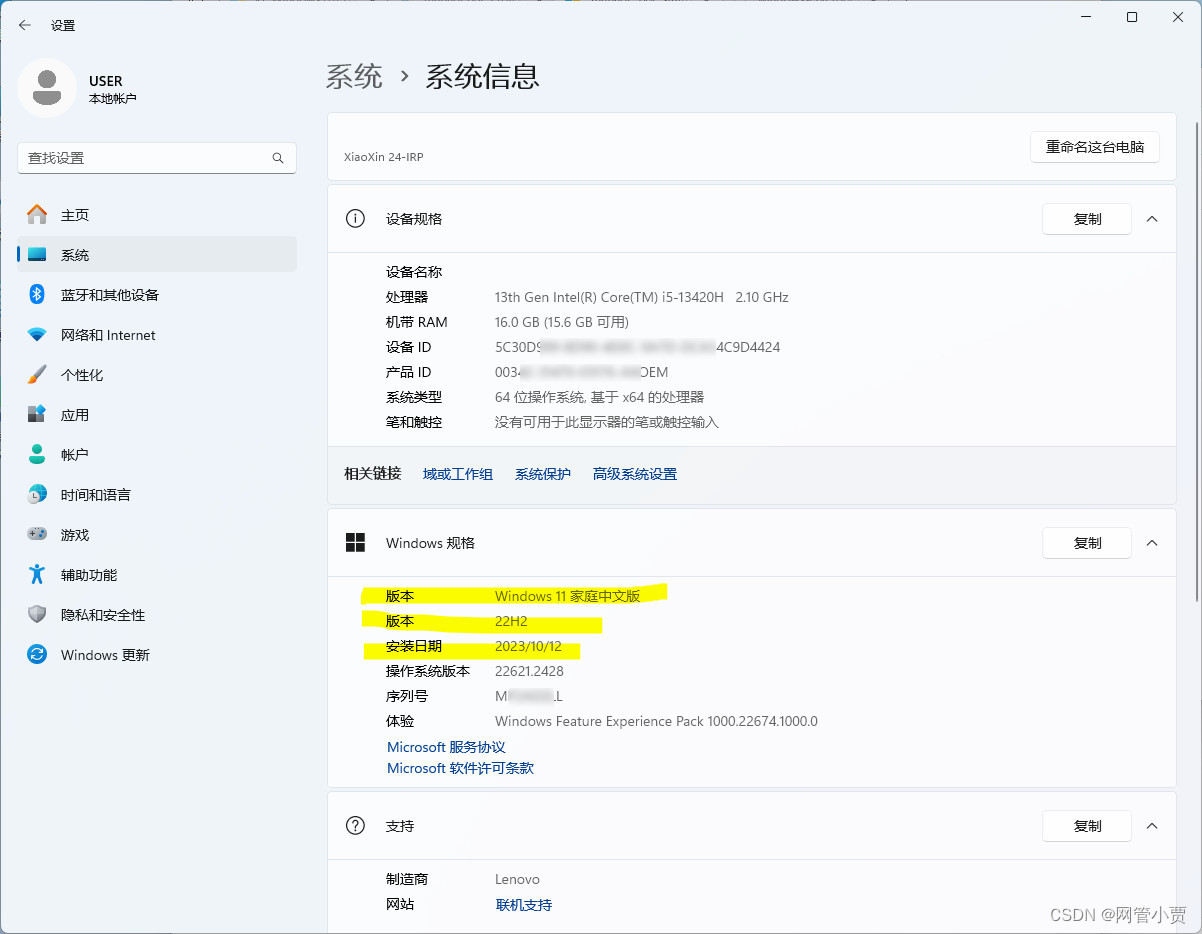Click XiaoXin 24-IRP device model text
The image size is (1202, 934).
pos(384,157)
